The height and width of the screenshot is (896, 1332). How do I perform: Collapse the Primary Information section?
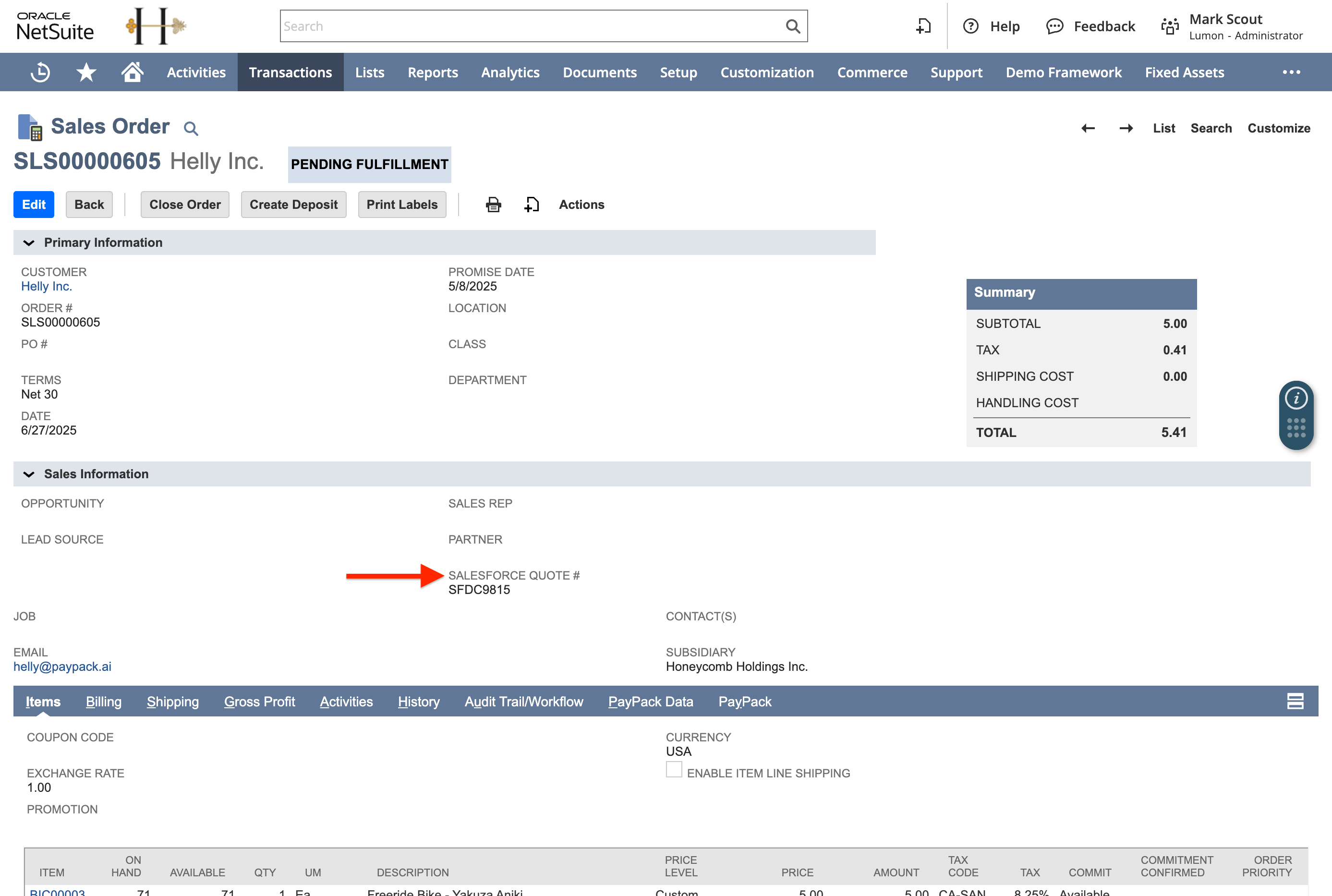tap(29, 242)
